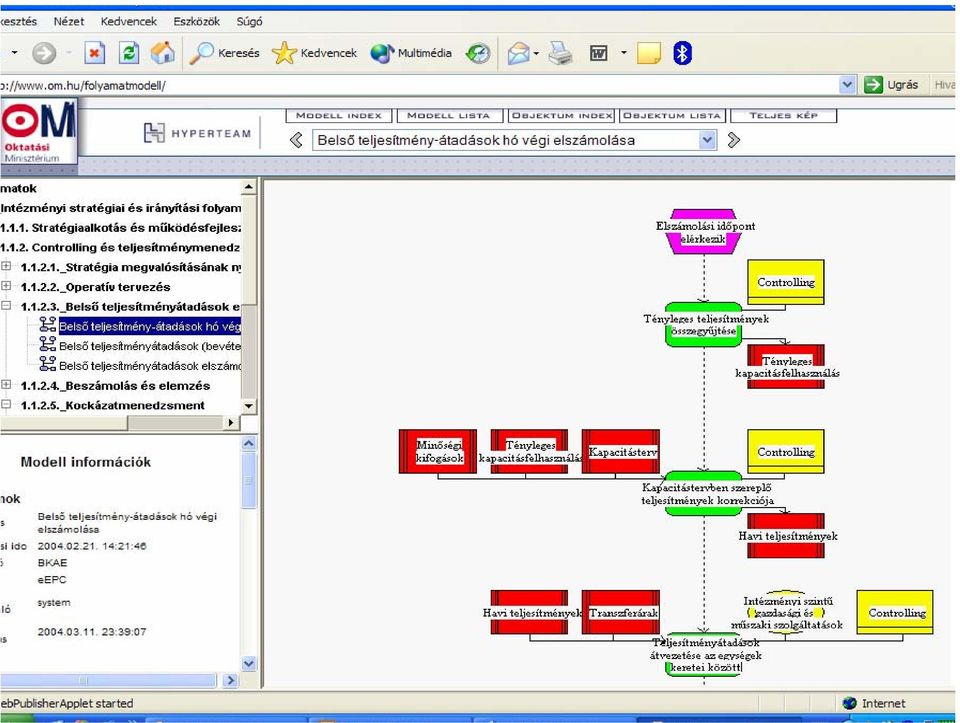Open Keresés search tool
Image resolution: width=960 pixels, height=723 pixels.
[224, 53]
